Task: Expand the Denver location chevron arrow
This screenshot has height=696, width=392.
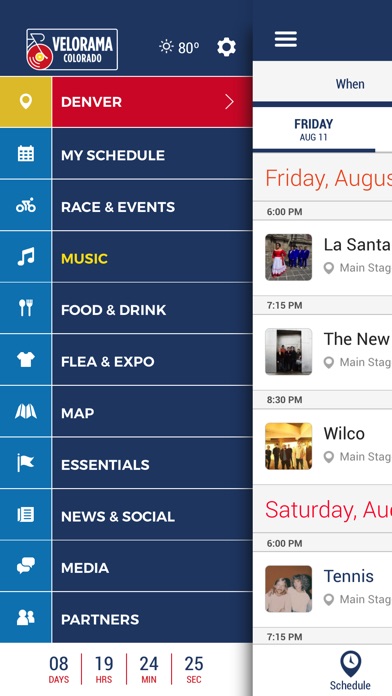Action: [x=229, y=102]
